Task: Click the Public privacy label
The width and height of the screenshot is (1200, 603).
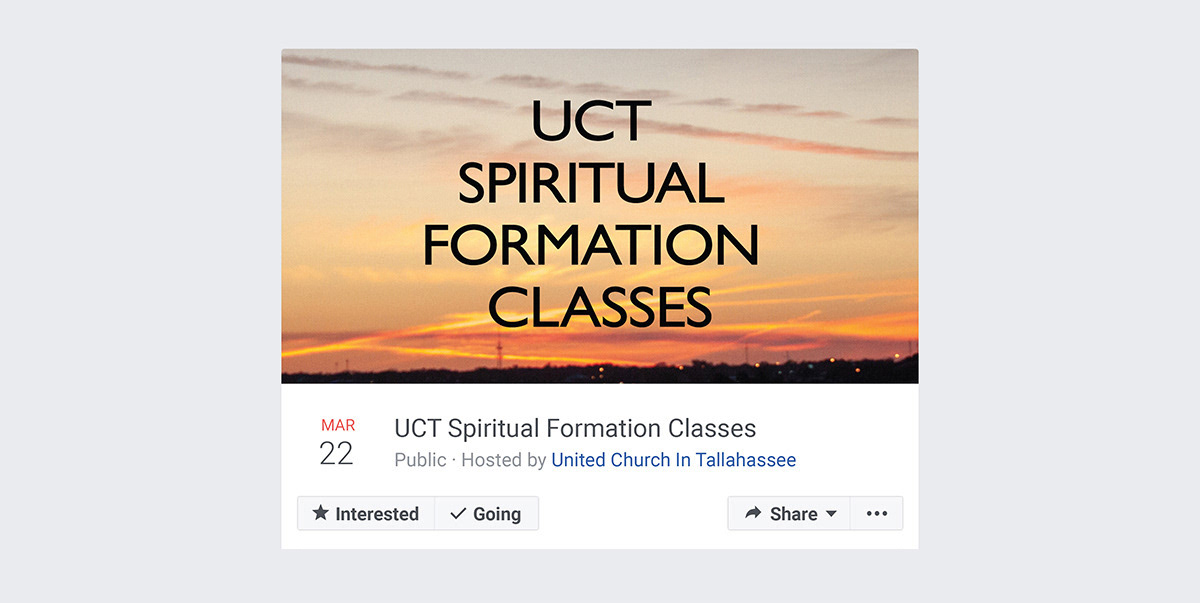Action: tap(421, 460)
